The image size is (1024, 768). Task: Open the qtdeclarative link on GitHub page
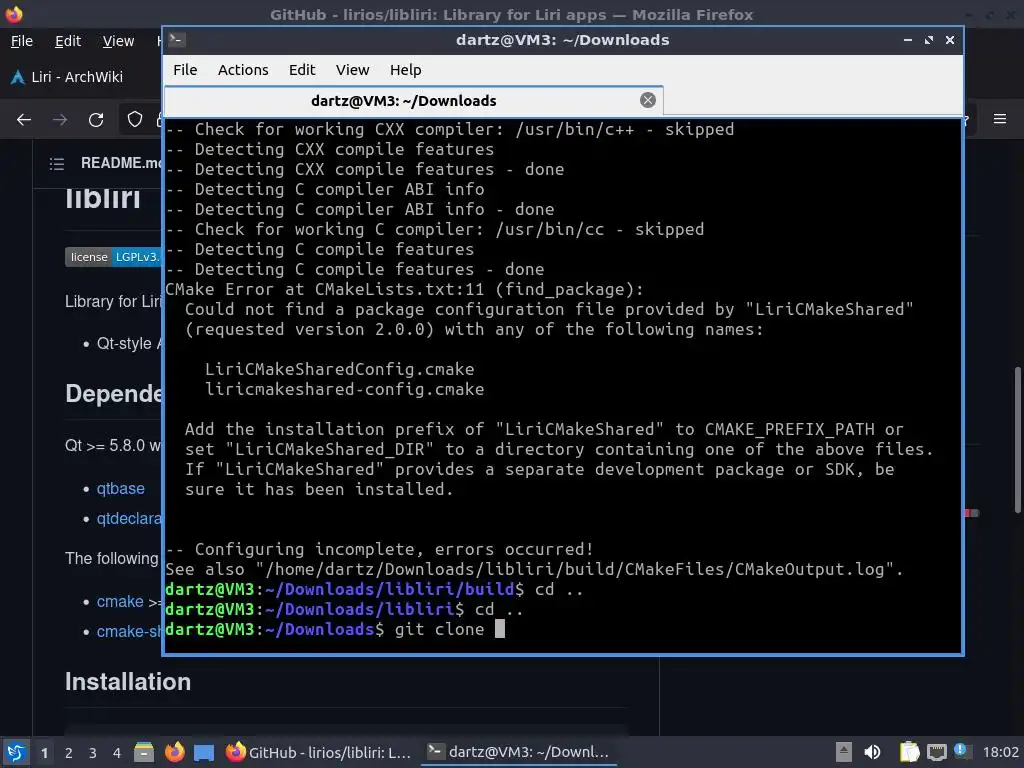coord(129,519)
